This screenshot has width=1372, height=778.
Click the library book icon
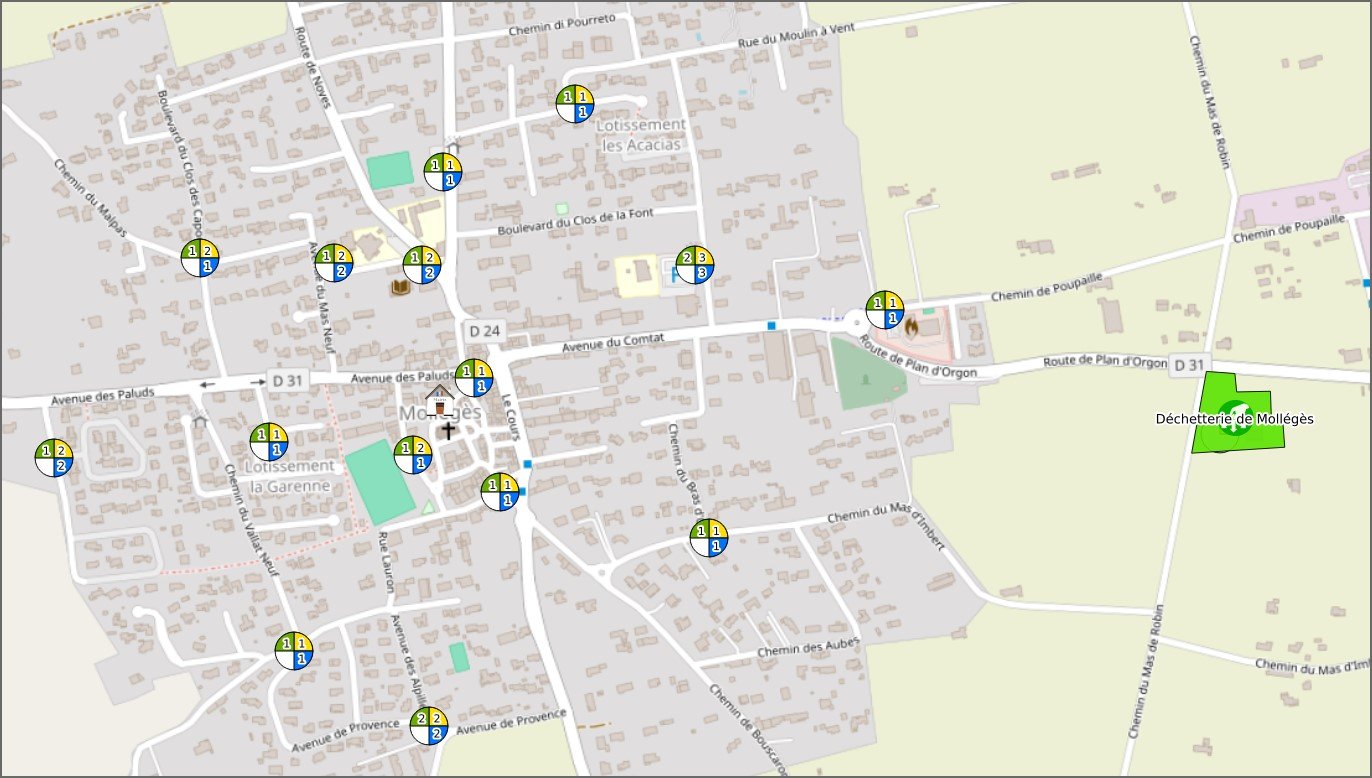point(400,289)
